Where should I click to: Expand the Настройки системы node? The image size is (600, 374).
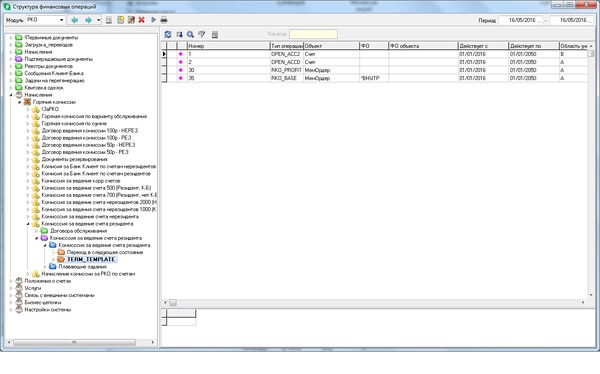11,310
